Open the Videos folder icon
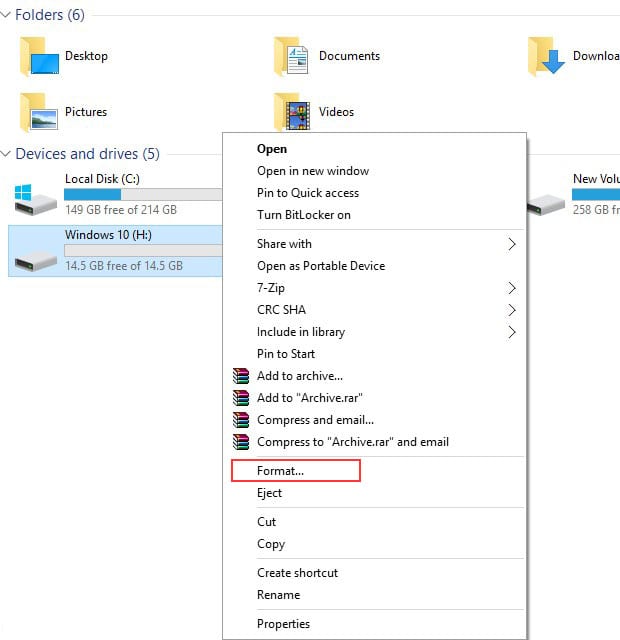Screen dimensions: 620x640 tap(292, 113)
